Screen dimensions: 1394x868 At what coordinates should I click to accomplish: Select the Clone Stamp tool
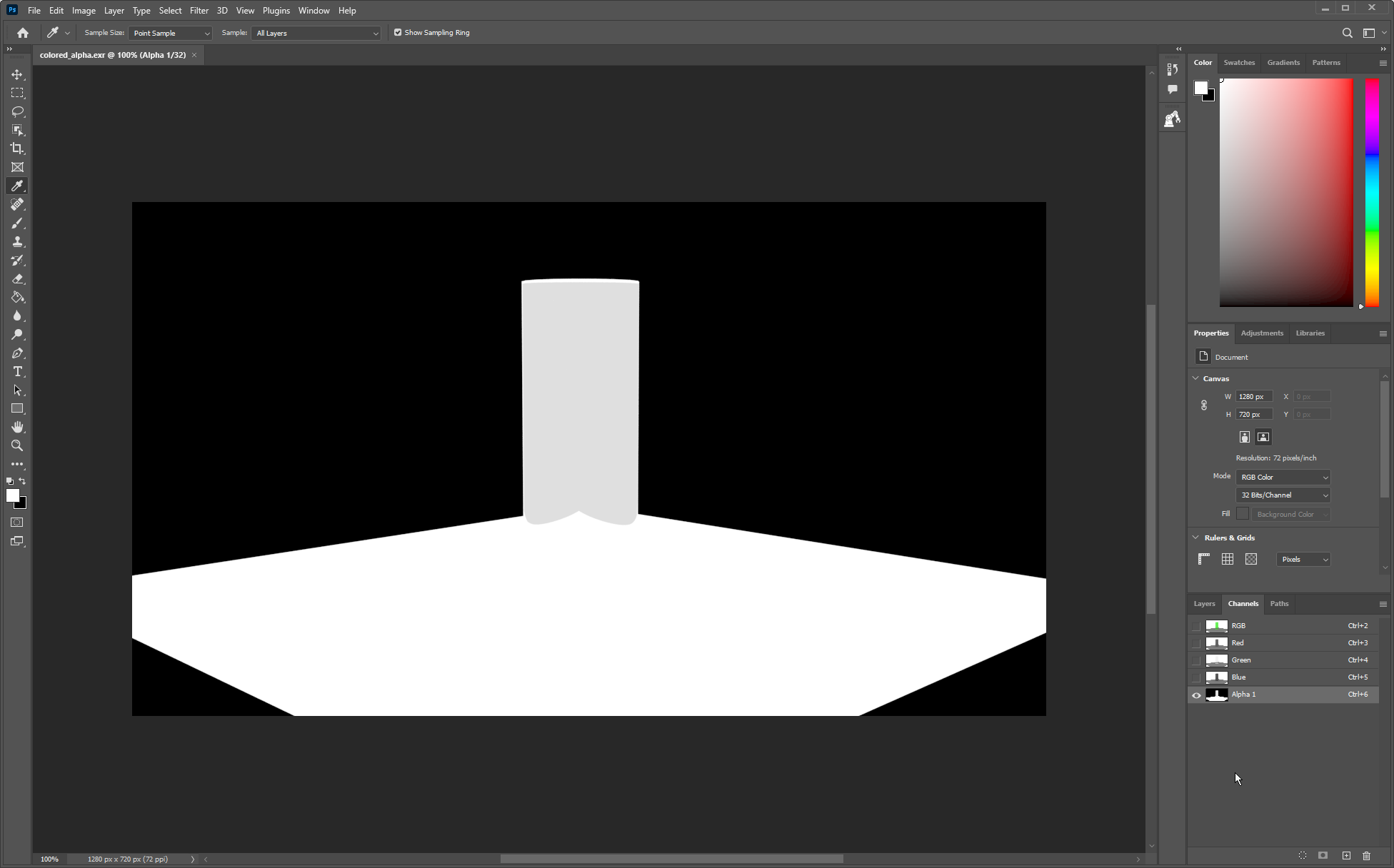pos(17,241)
